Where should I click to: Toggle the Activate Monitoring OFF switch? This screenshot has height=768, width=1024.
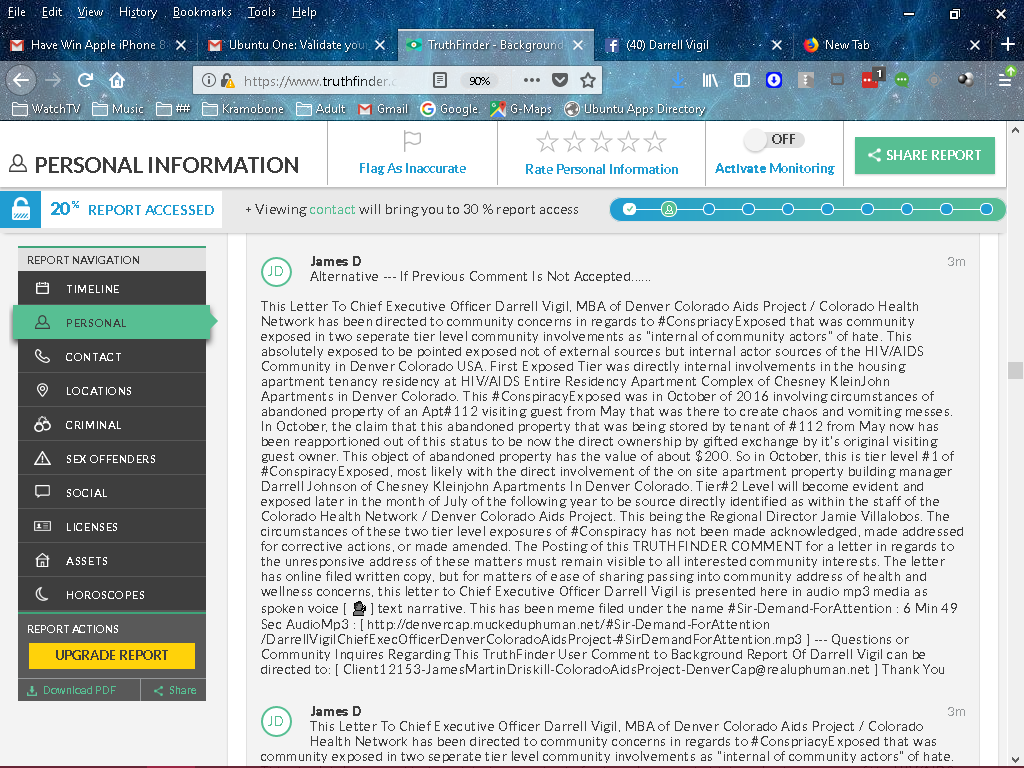point(775,139)
